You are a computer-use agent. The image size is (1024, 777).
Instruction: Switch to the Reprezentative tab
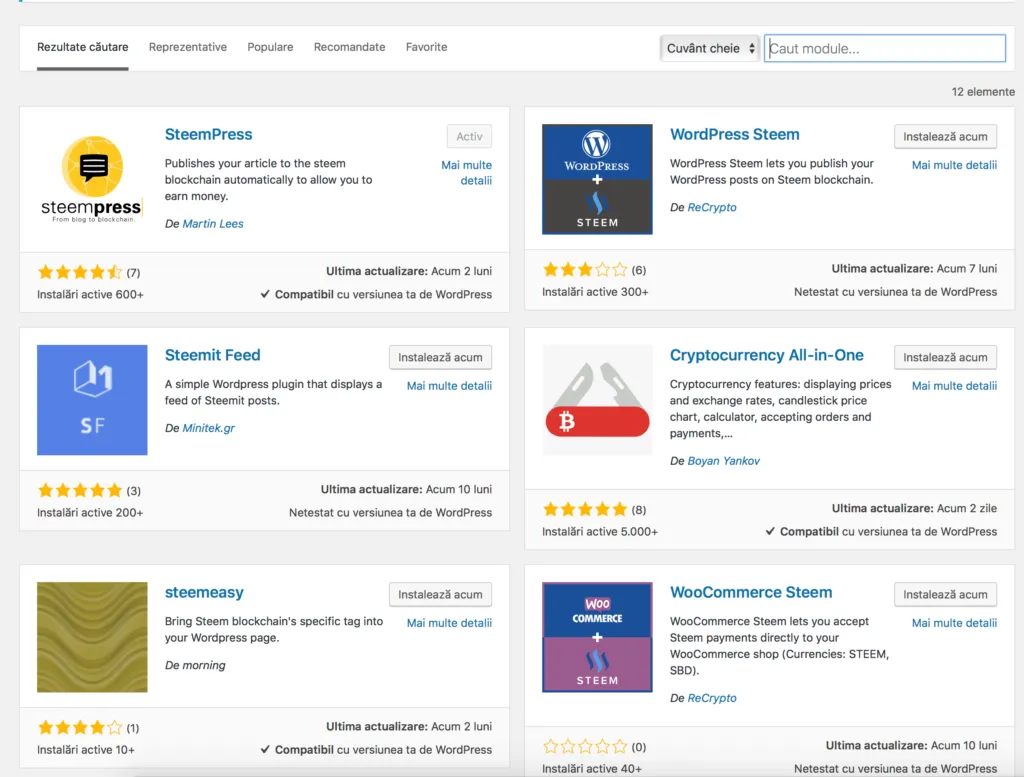coord(187,47)
